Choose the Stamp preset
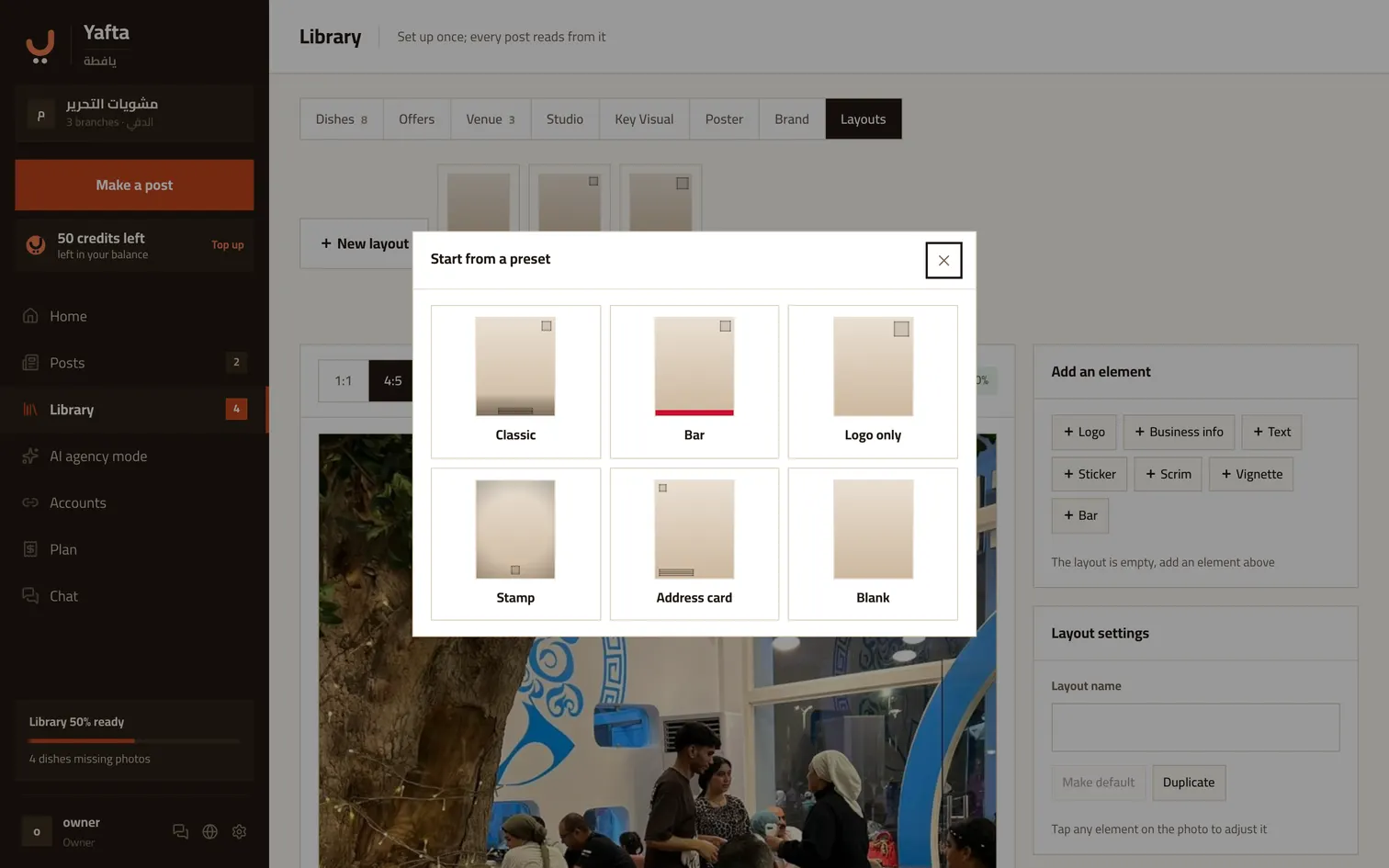This screenshot has width=1389, height=868. pyautogui.click(x=515, y=544)
